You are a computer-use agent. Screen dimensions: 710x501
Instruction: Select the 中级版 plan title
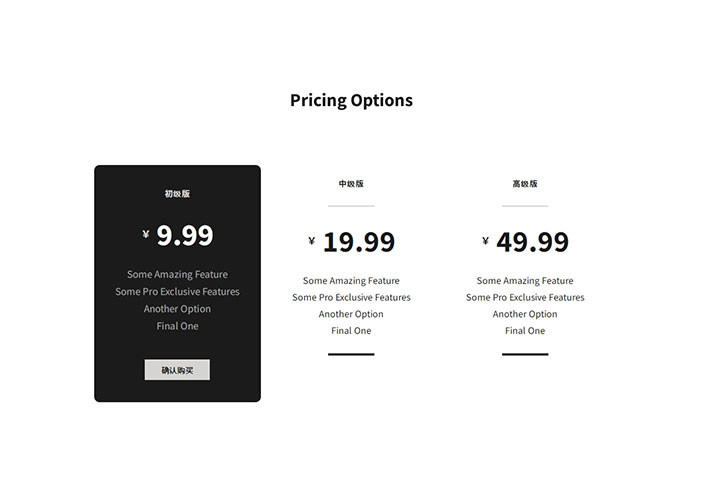point(351,183)
